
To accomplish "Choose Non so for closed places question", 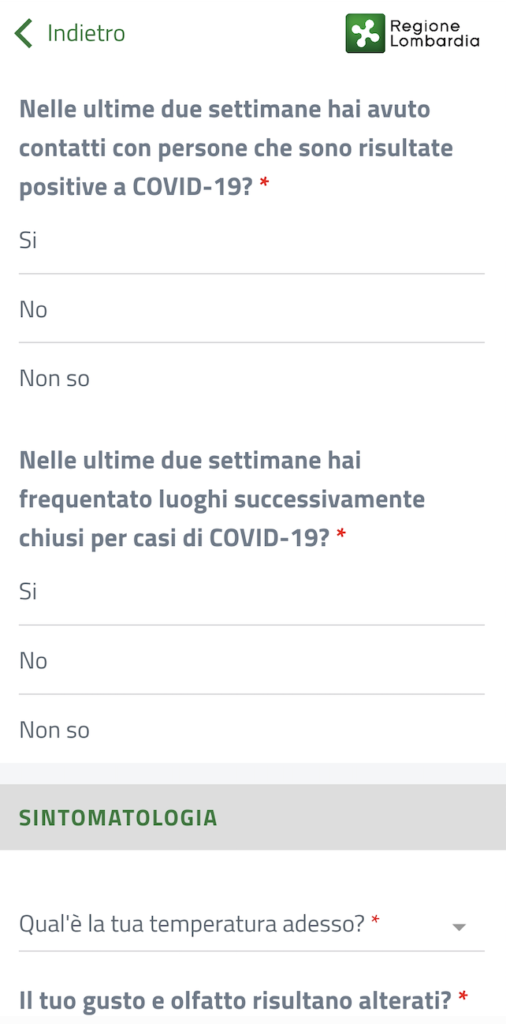I will [x=251, y=729].
